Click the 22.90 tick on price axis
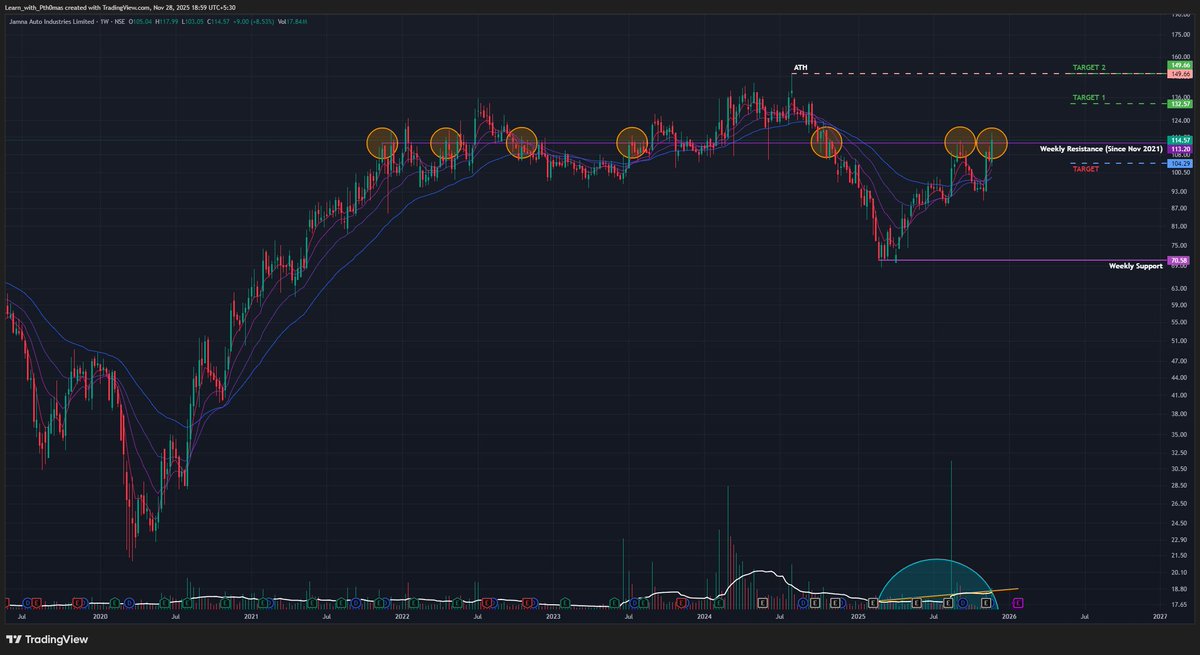 (x=1181, y=540)
